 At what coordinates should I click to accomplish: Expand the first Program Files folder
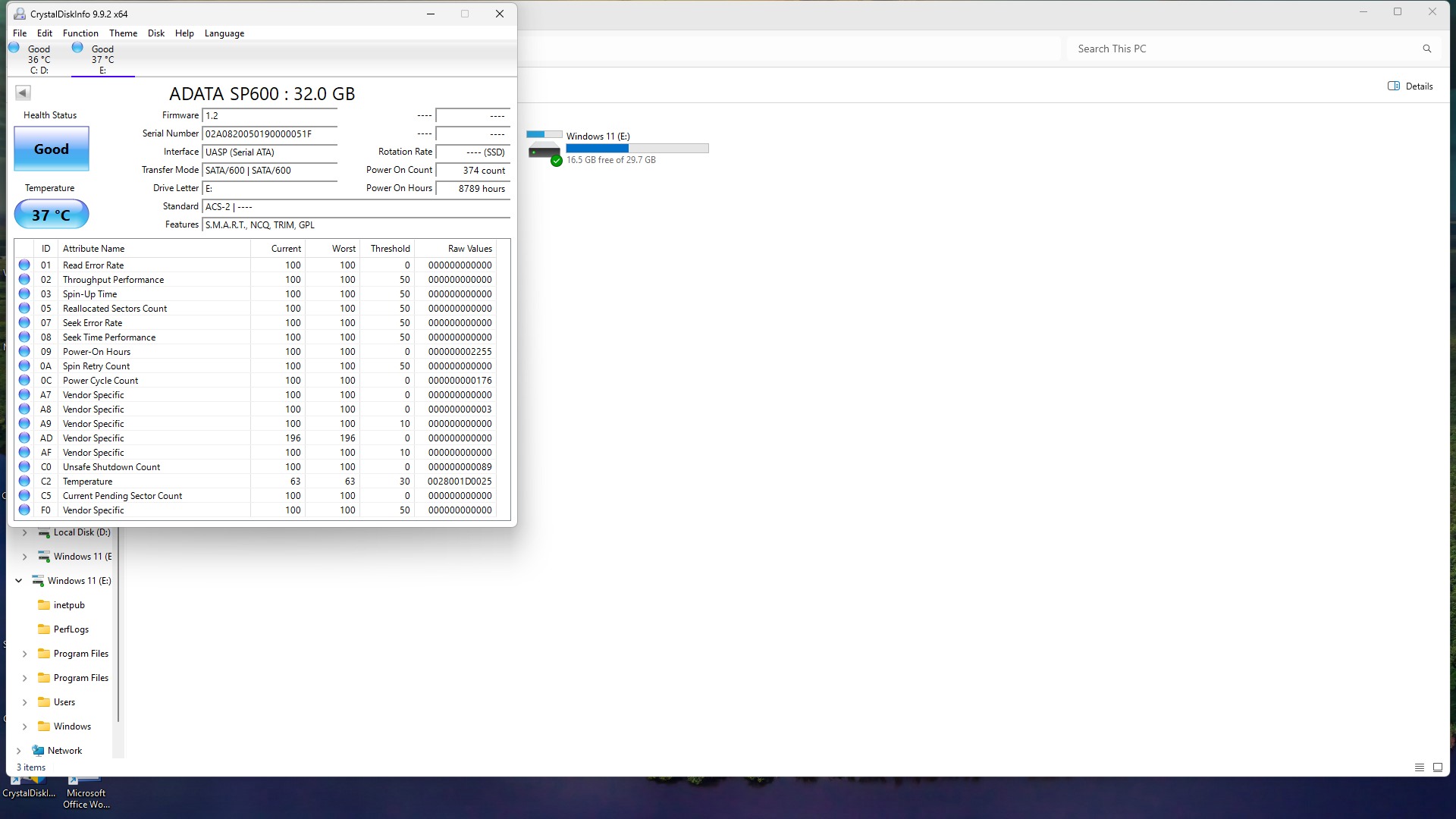24,654
